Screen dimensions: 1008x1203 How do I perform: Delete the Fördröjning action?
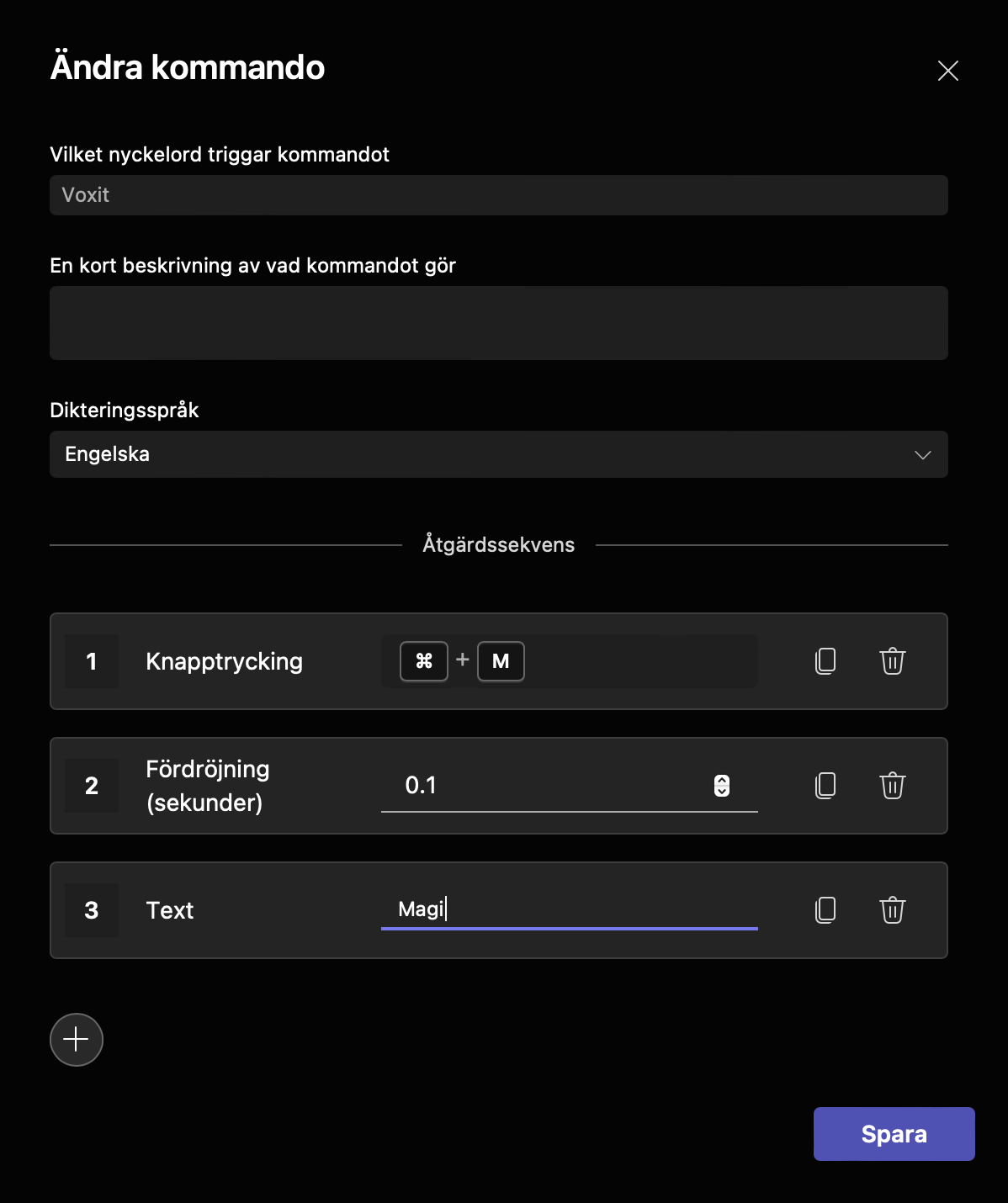(x=892, y=786)
